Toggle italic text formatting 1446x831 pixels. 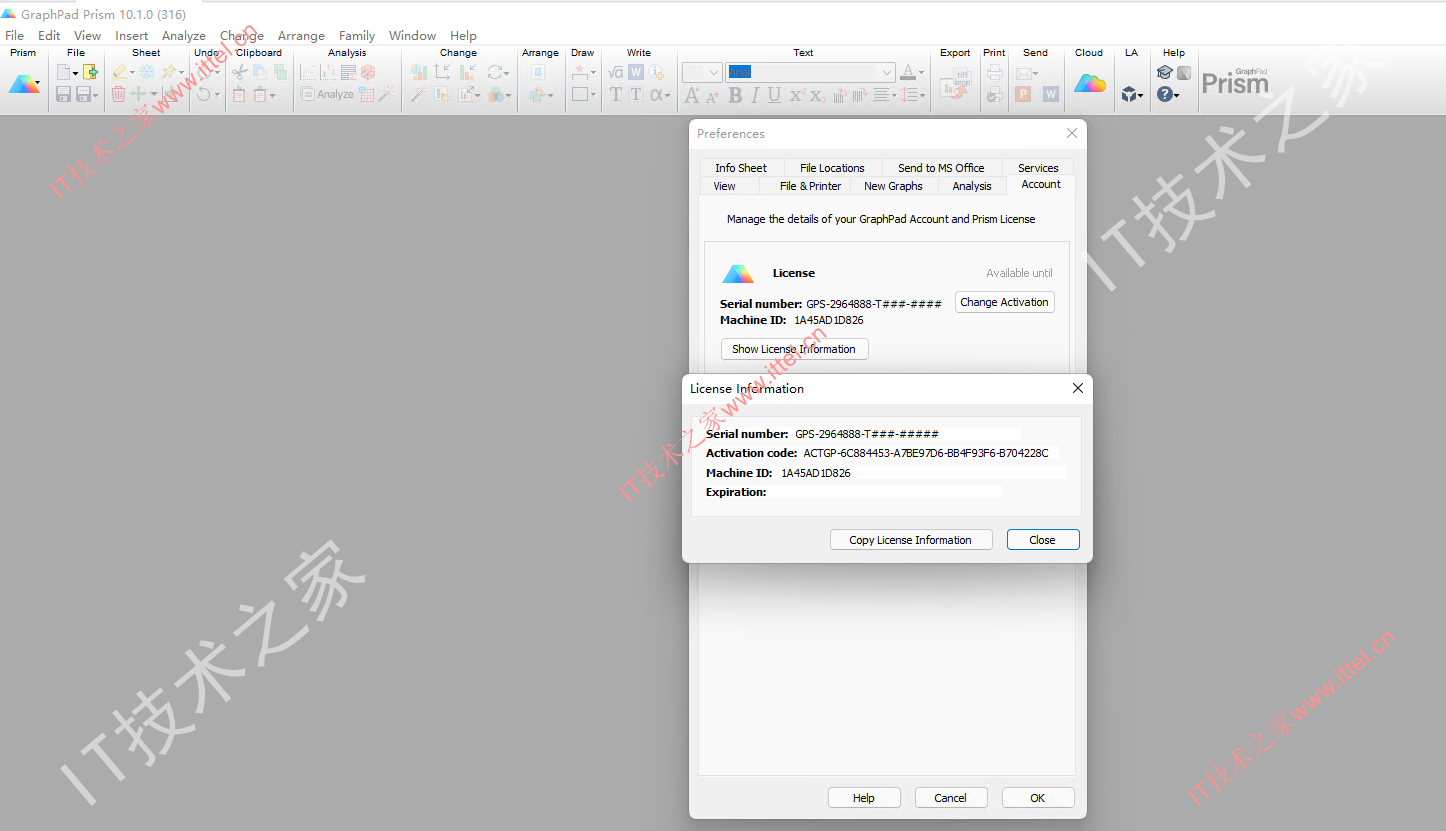pos(754,95)
